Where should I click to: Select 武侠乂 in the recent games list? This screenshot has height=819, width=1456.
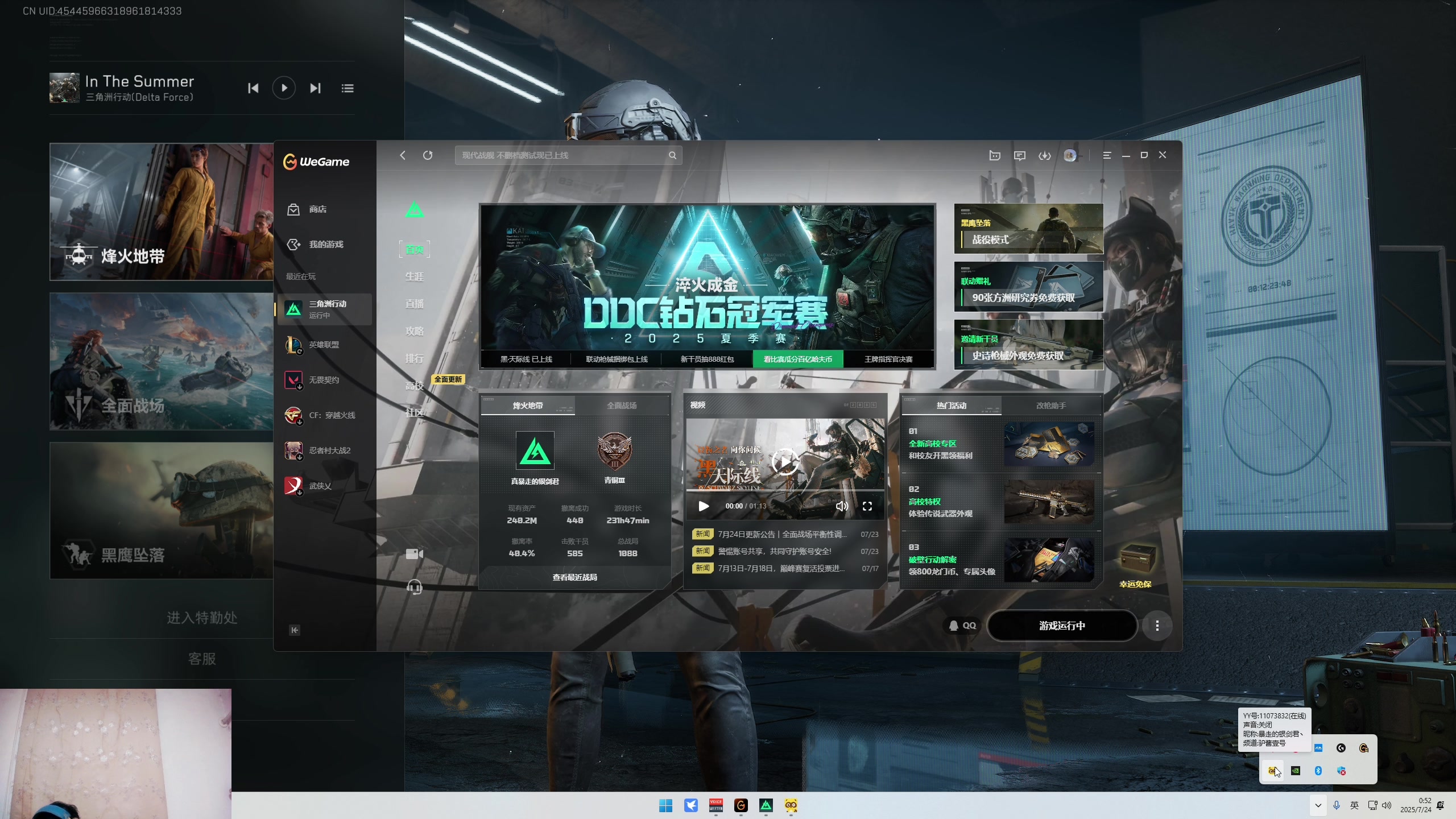[x=324, y=486]
